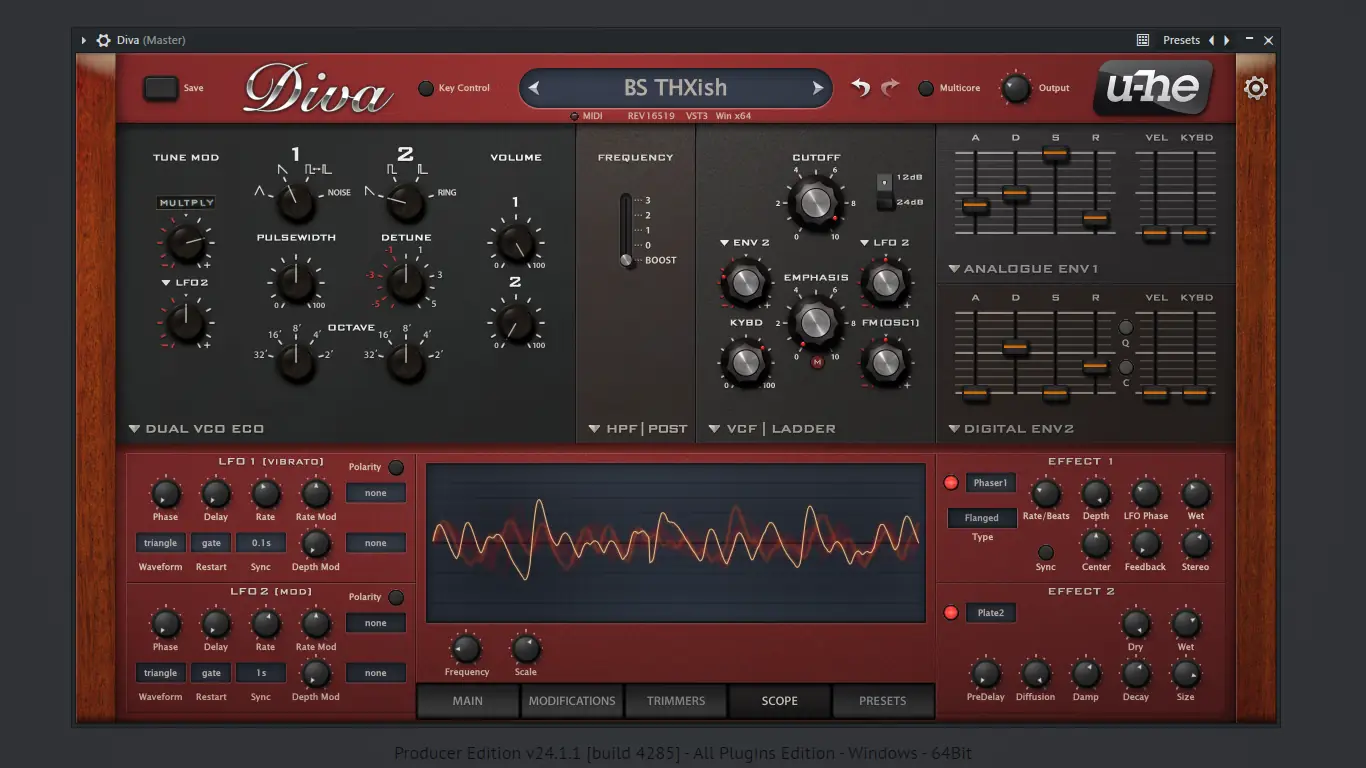This screenshot has height=768, width=1366.
Task: Click the scope Frequency knob
Action: (467, 649)
